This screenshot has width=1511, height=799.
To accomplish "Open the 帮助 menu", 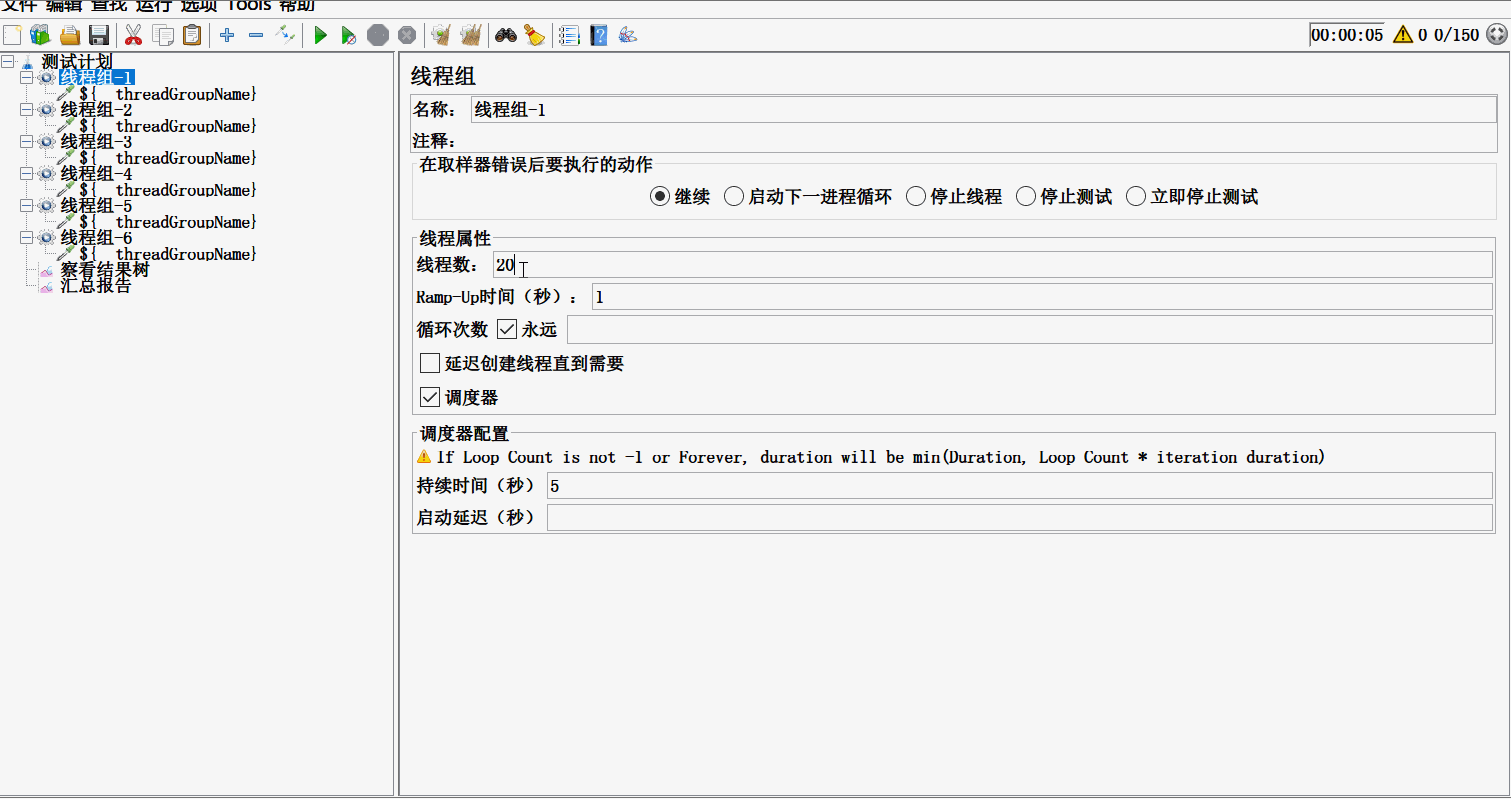I will click(297, 5).
